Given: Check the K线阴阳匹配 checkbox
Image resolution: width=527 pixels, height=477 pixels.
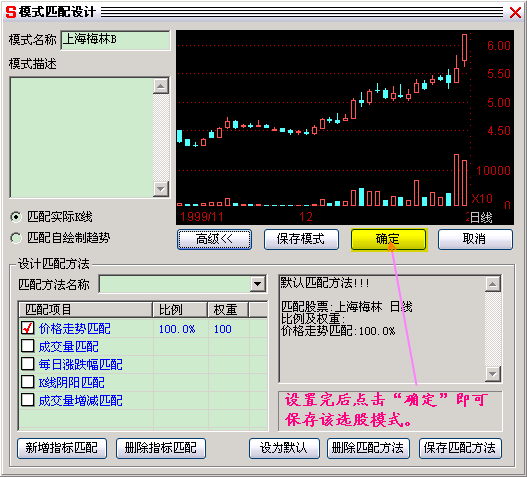Looking at the screenshot, I should point(28,382).
